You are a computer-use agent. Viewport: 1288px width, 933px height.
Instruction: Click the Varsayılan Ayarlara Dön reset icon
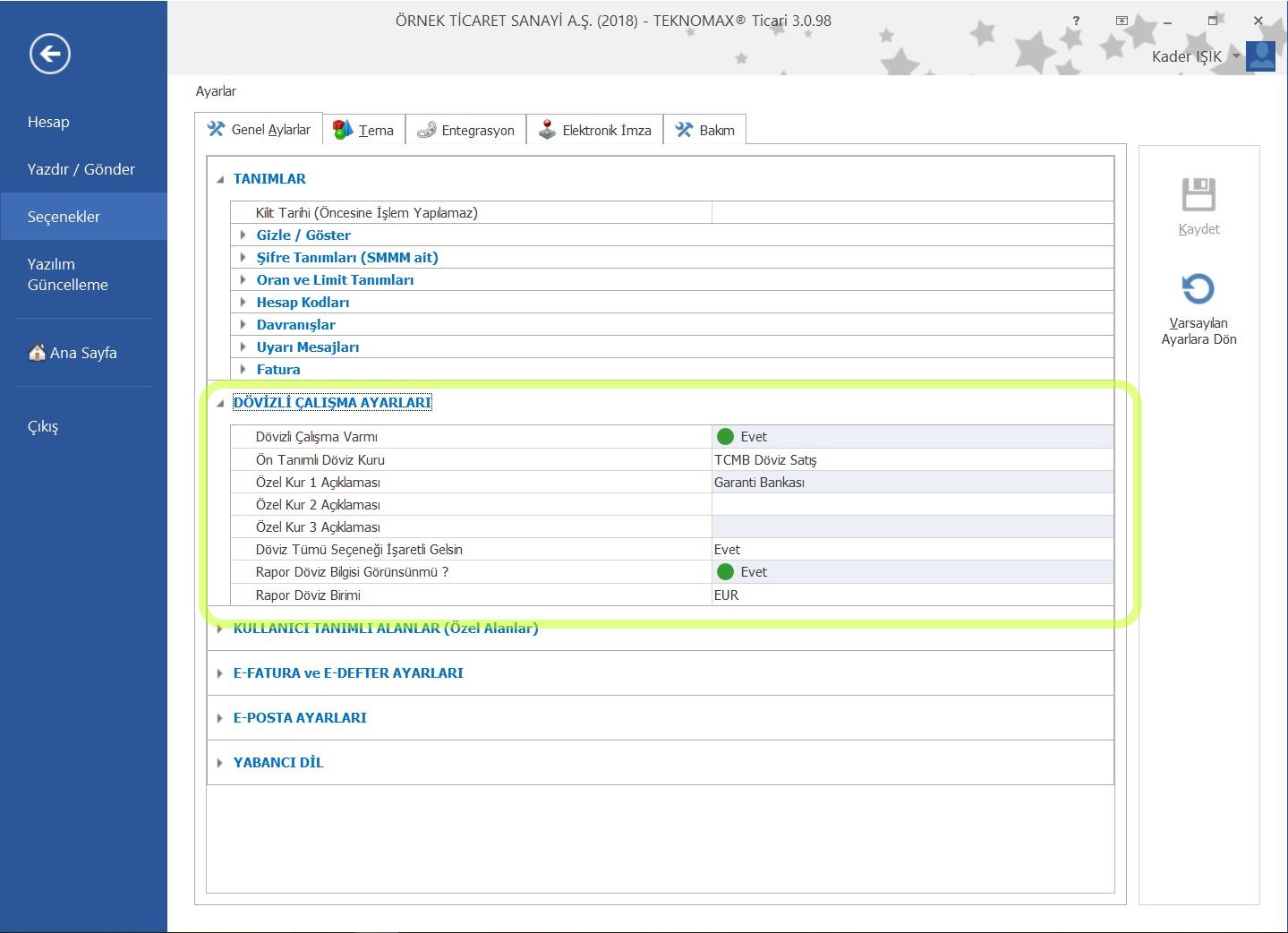1198,289
